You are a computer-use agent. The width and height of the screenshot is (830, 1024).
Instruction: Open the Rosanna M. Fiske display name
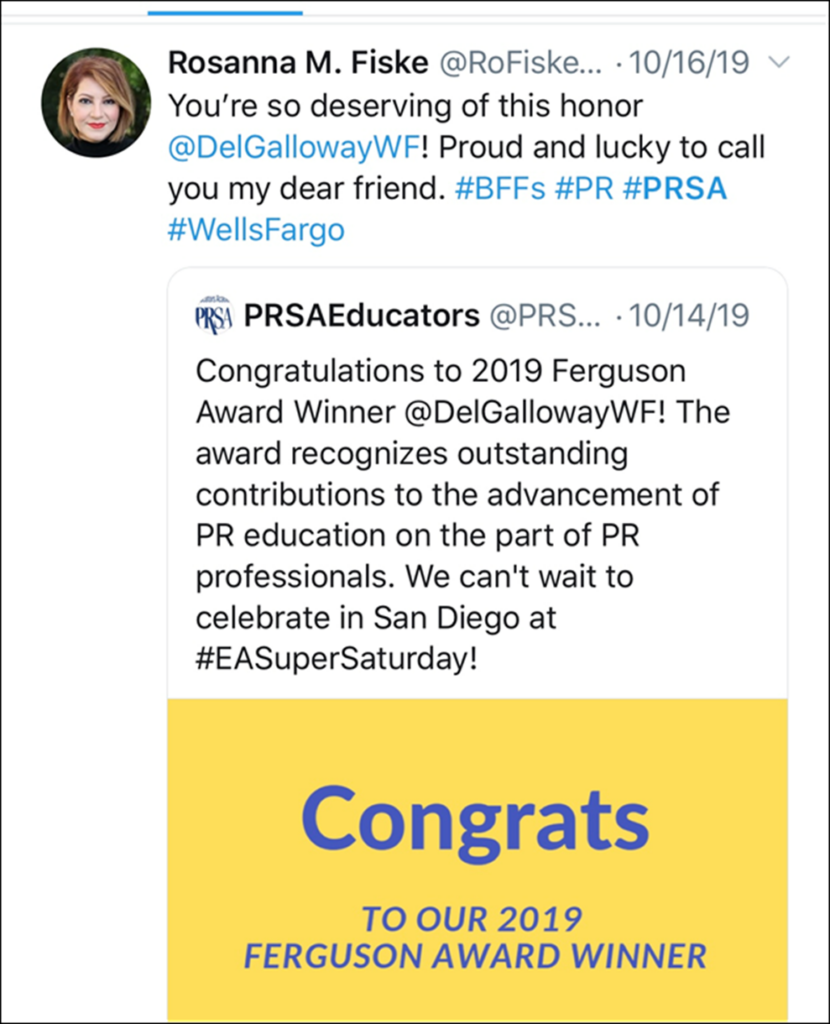pyautogui.click(x=297, y=63)
